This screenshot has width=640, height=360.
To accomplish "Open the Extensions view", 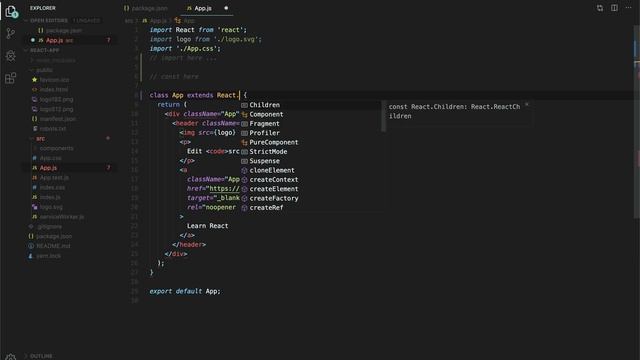I will pos(11,78).
